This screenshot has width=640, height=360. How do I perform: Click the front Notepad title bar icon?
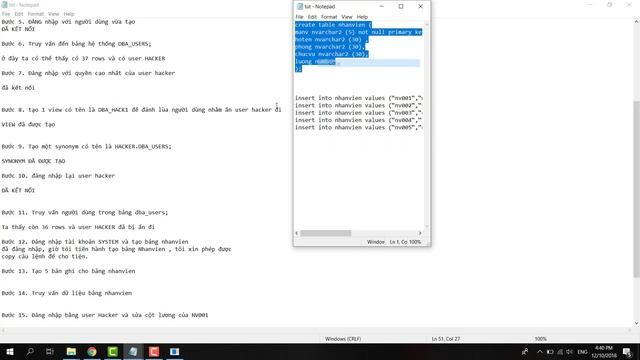(300, 7)
